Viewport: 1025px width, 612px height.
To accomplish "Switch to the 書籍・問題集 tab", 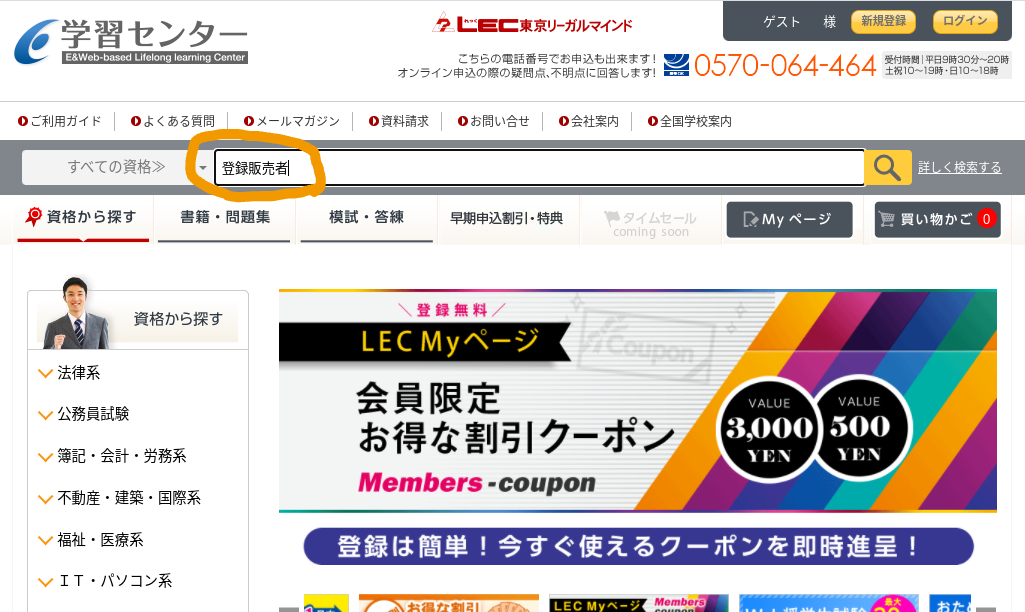I will coord(225,218).
